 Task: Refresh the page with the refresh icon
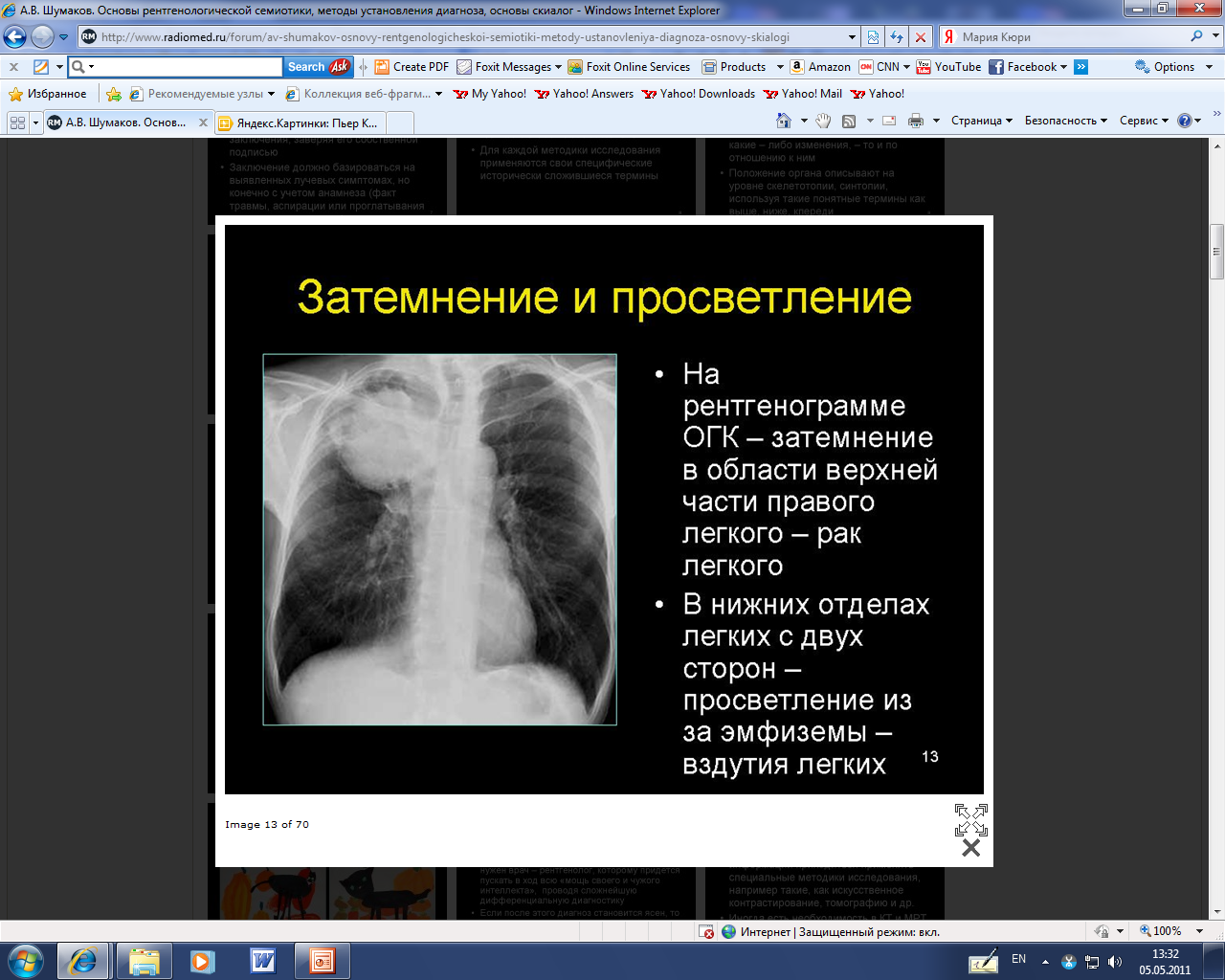tap(897, 37)
